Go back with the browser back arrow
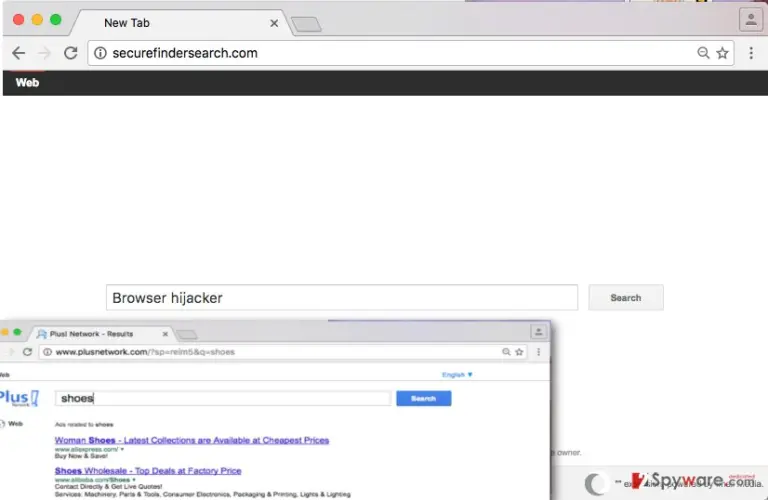The image size is (768, 500). (19, 53)
